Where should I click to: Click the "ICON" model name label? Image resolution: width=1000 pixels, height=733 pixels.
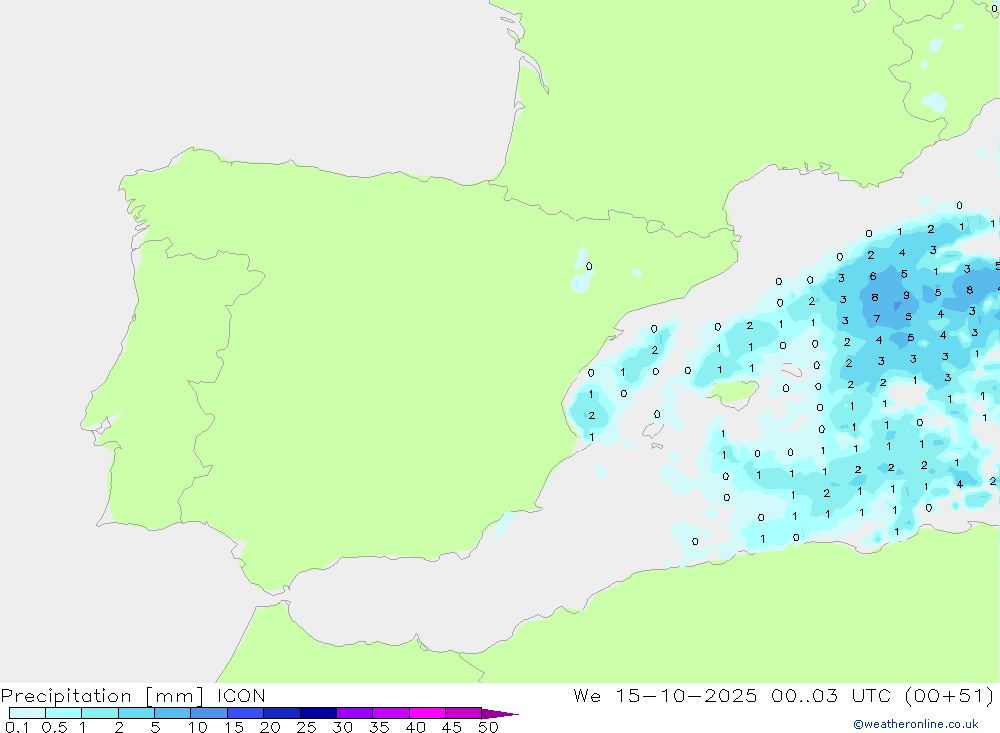click(x=241, y=696)
